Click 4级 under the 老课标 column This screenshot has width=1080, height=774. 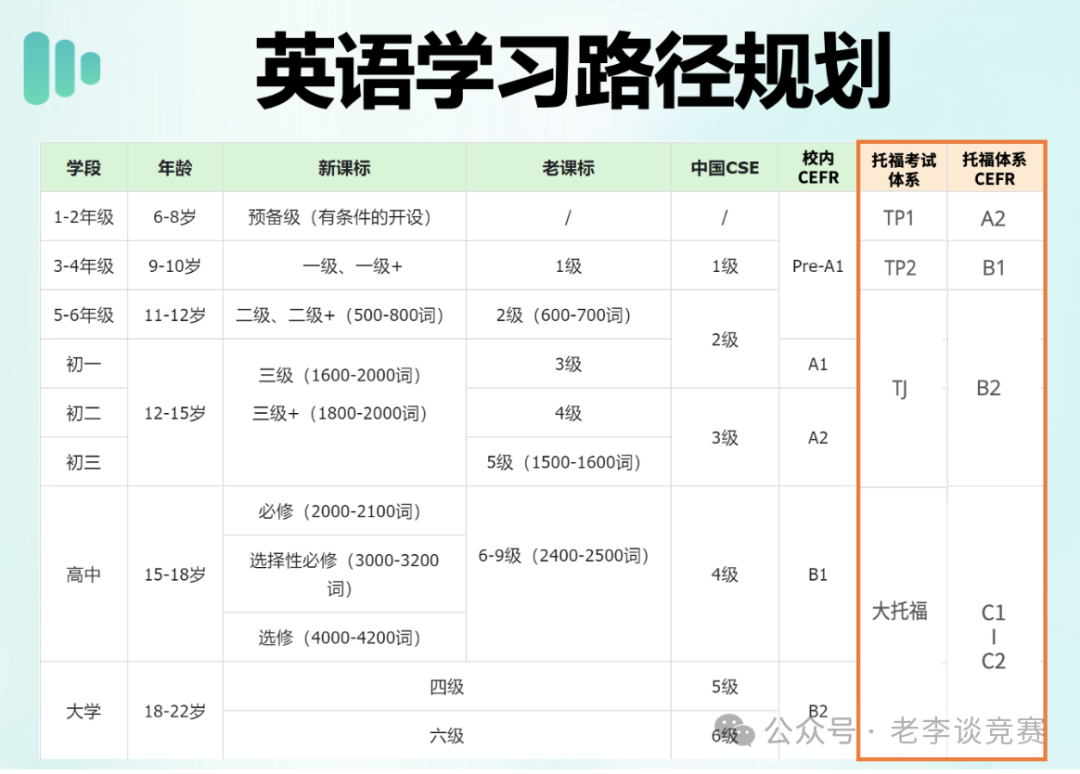point(568,412)
